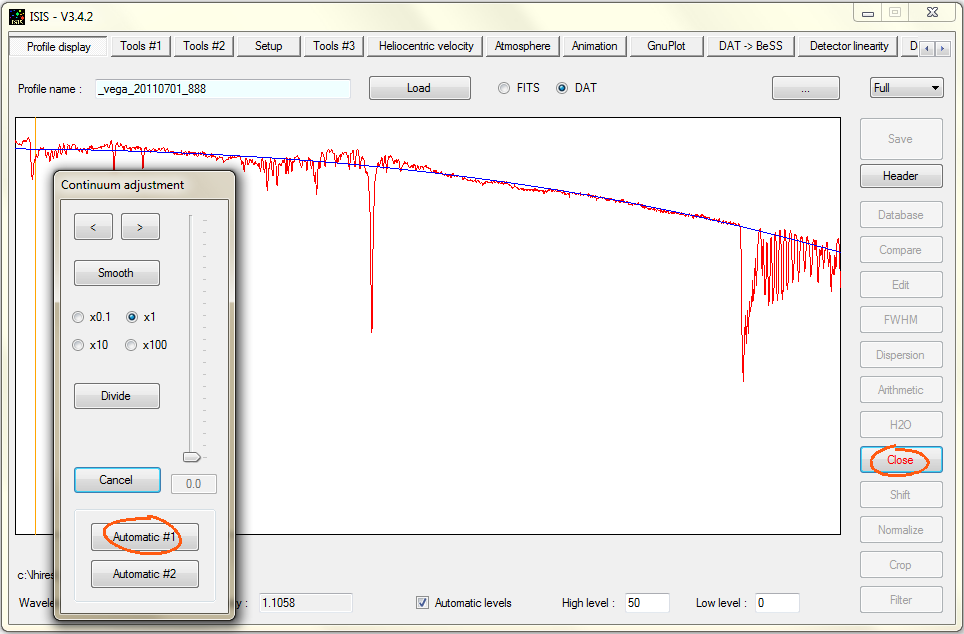Go to the Detector linearity tab
This screenshot has width=964, height=634.
click(848, 46)
